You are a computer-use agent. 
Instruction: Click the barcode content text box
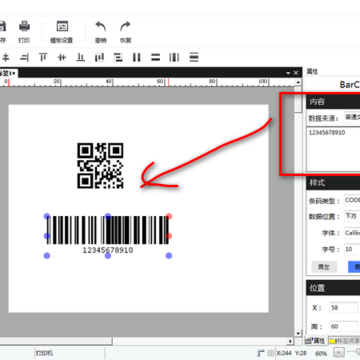click(333, 148)
